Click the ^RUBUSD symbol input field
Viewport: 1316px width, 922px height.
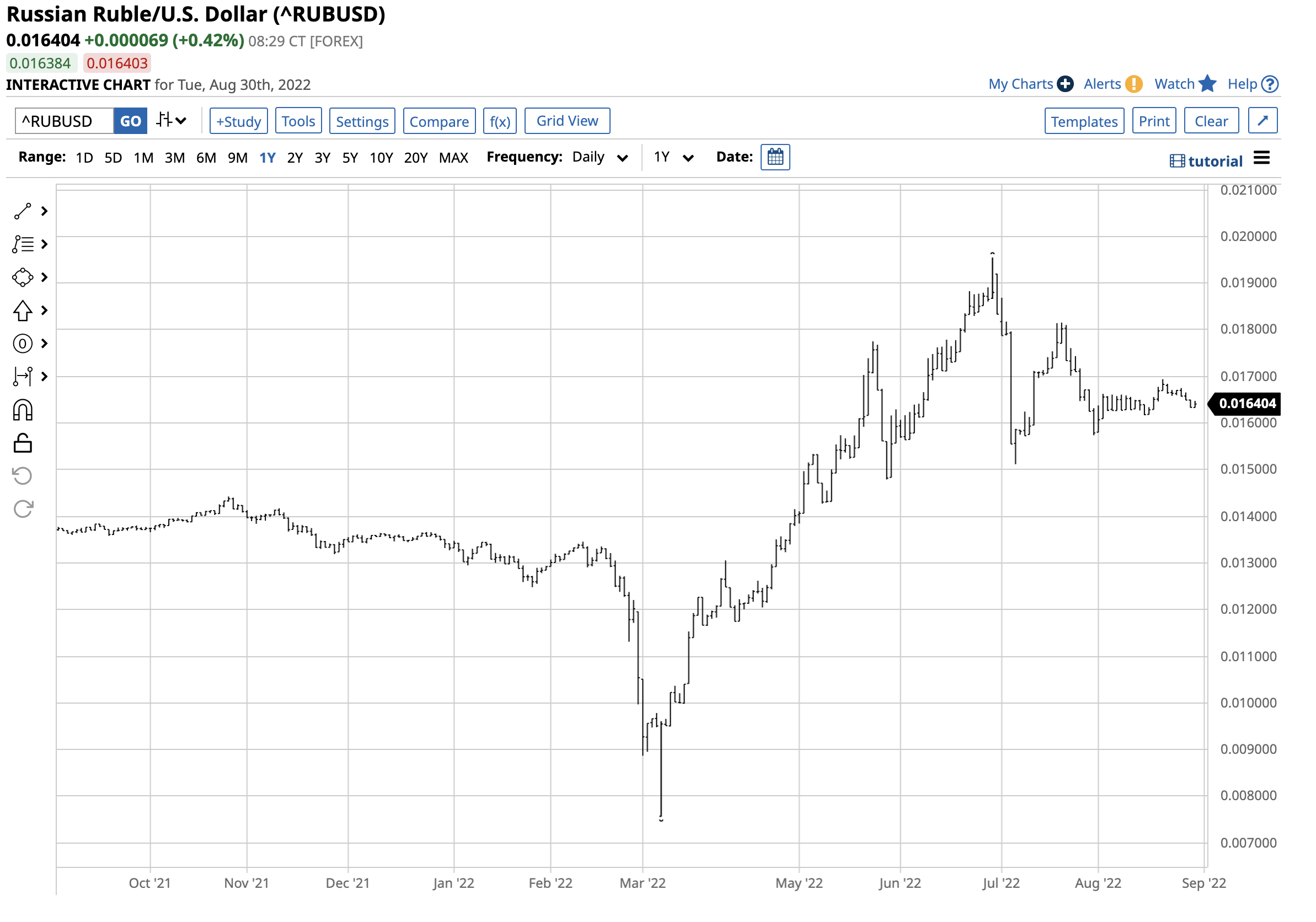point(64,121)
